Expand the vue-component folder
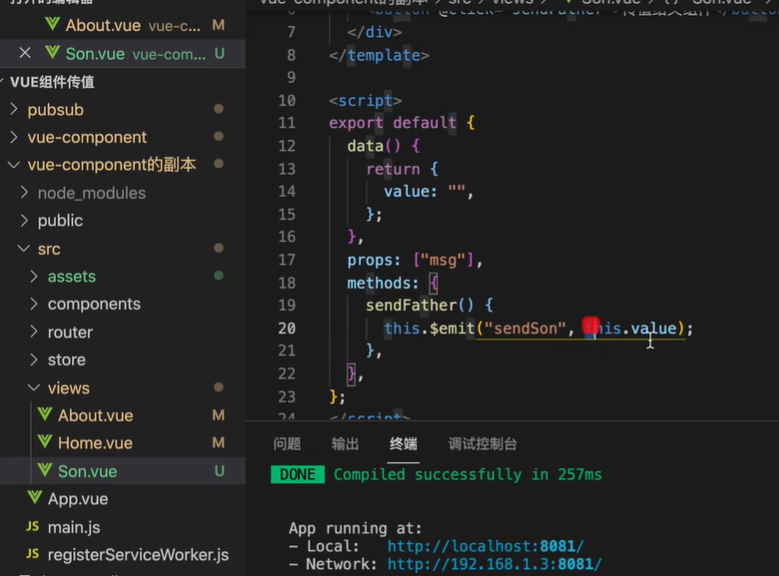This screenshot has width=779, height=576. click(14, 137)
